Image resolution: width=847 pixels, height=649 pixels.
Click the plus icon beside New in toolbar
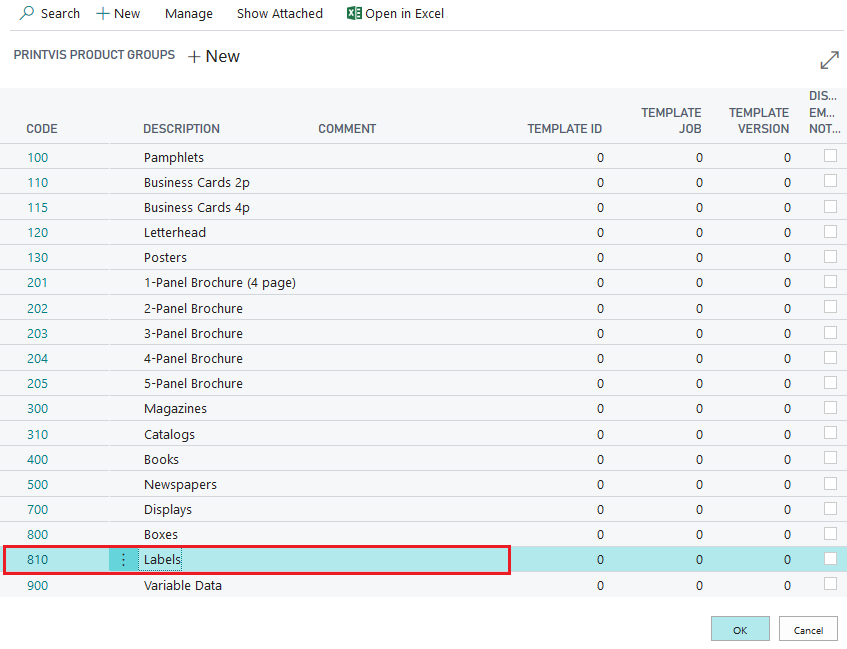point(102,14)
